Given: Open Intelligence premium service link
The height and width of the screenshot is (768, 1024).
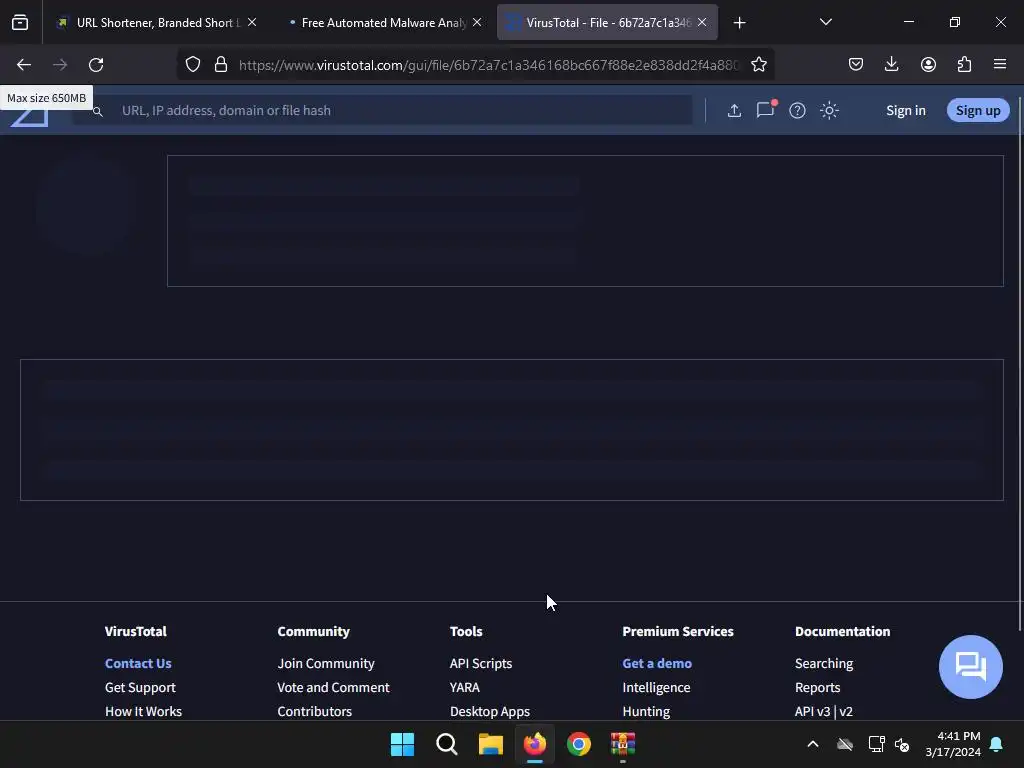Looking at the screenshot, I should (x=656, y=687).
